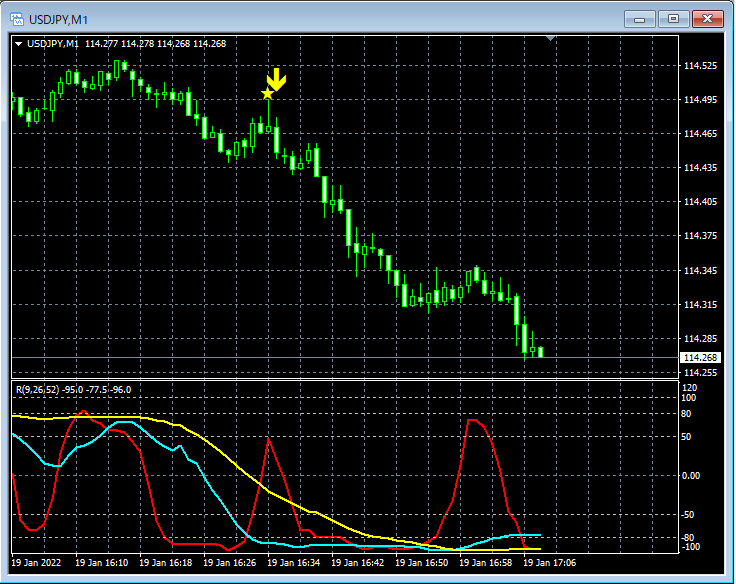Image resolution: width=736 pixels, height=584 pixels.
Task: Close the USDJPY,M1 chart window
Action: (707, 19)
